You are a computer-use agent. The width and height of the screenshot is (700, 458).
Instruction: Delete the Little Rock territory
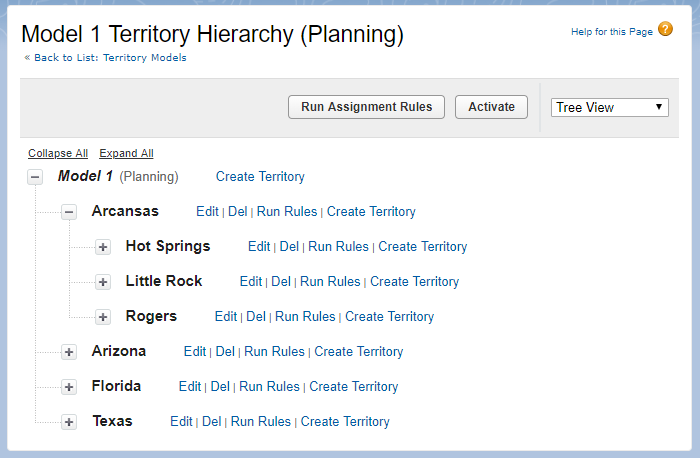[x=281, y=282]
